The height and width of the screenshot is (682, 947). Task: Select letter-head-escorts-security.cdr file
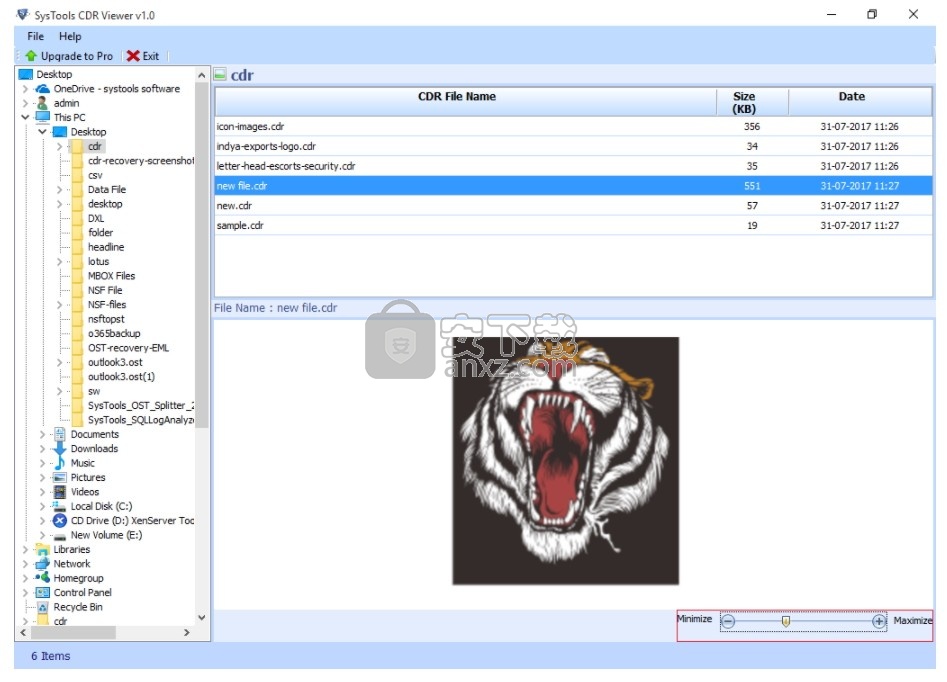click(573, 166)
